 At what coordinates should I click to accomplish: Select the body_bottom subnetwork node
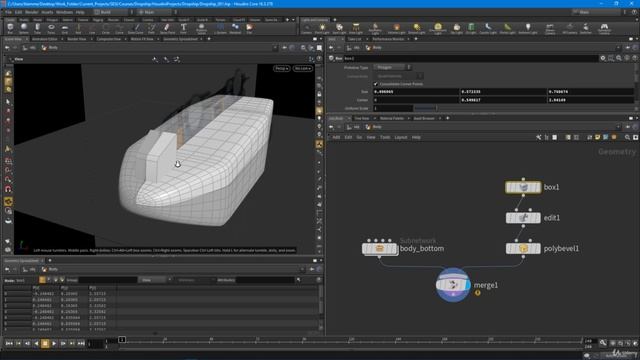(x=380, y=249)
